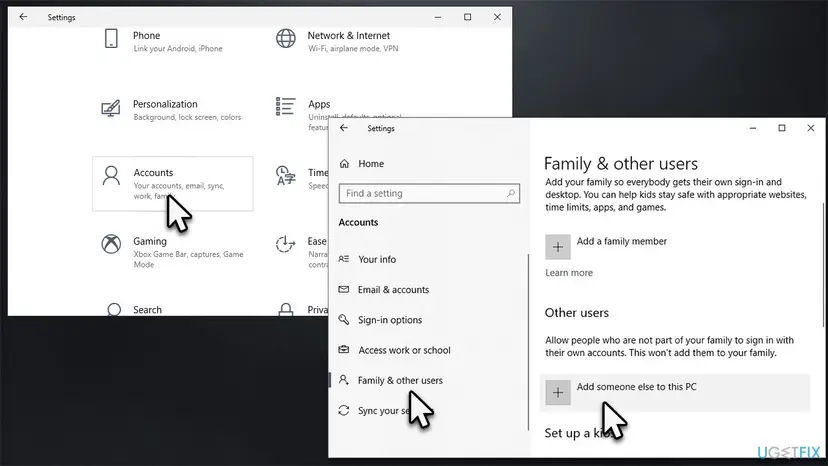Click the front window vertical scrollbar
This screenshot has height=466, width=828.
pos(823,264)
